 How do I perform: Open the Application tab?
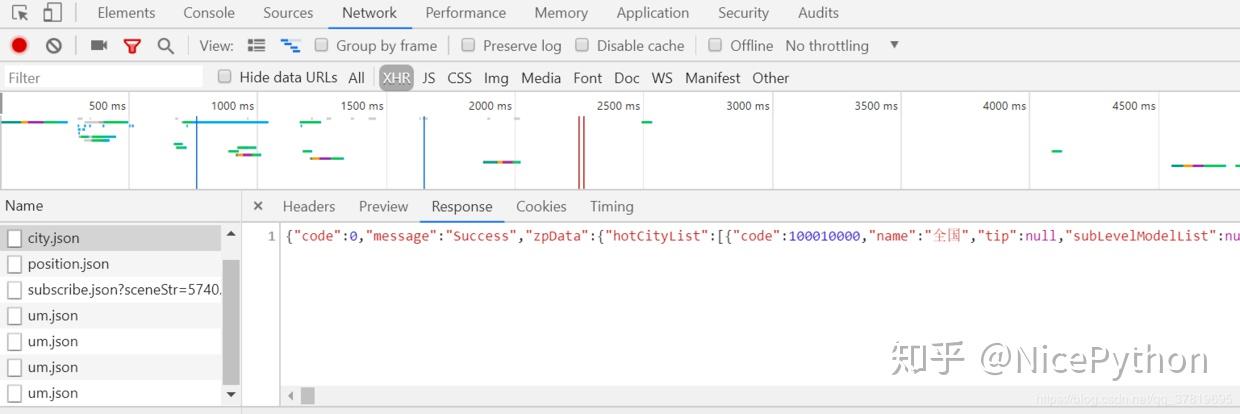coord(653,13)
